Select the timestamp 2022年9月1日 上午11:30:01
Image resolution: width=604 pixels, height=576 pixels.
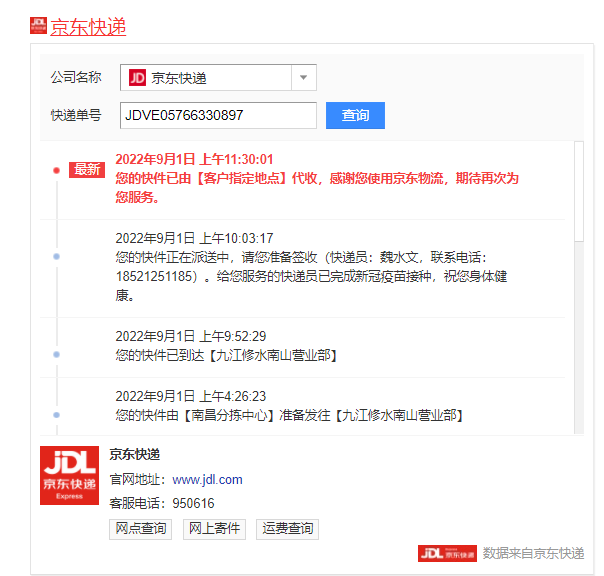(x=195, y=159)
